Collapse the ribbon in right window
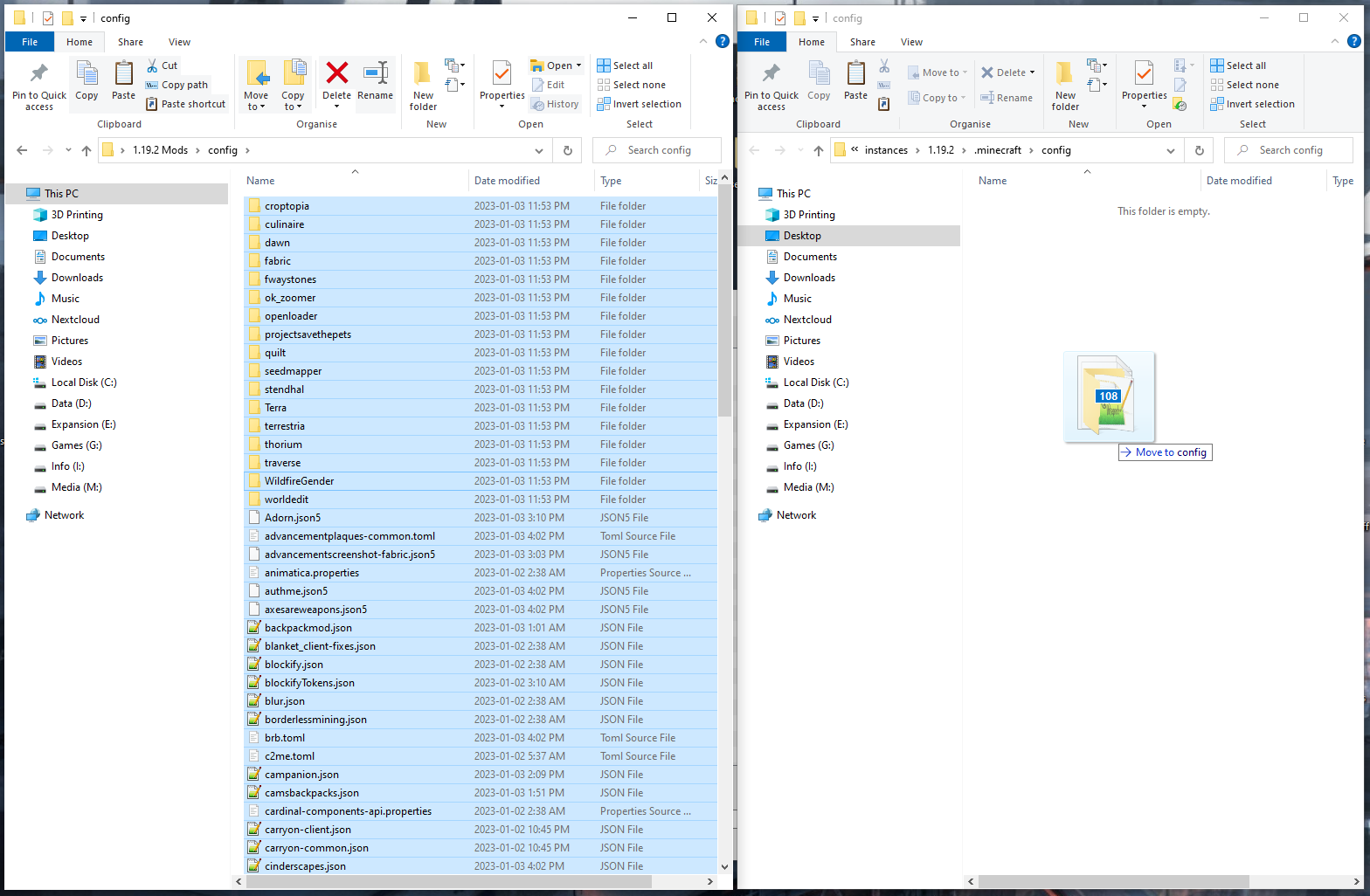 coord(1334,41)
